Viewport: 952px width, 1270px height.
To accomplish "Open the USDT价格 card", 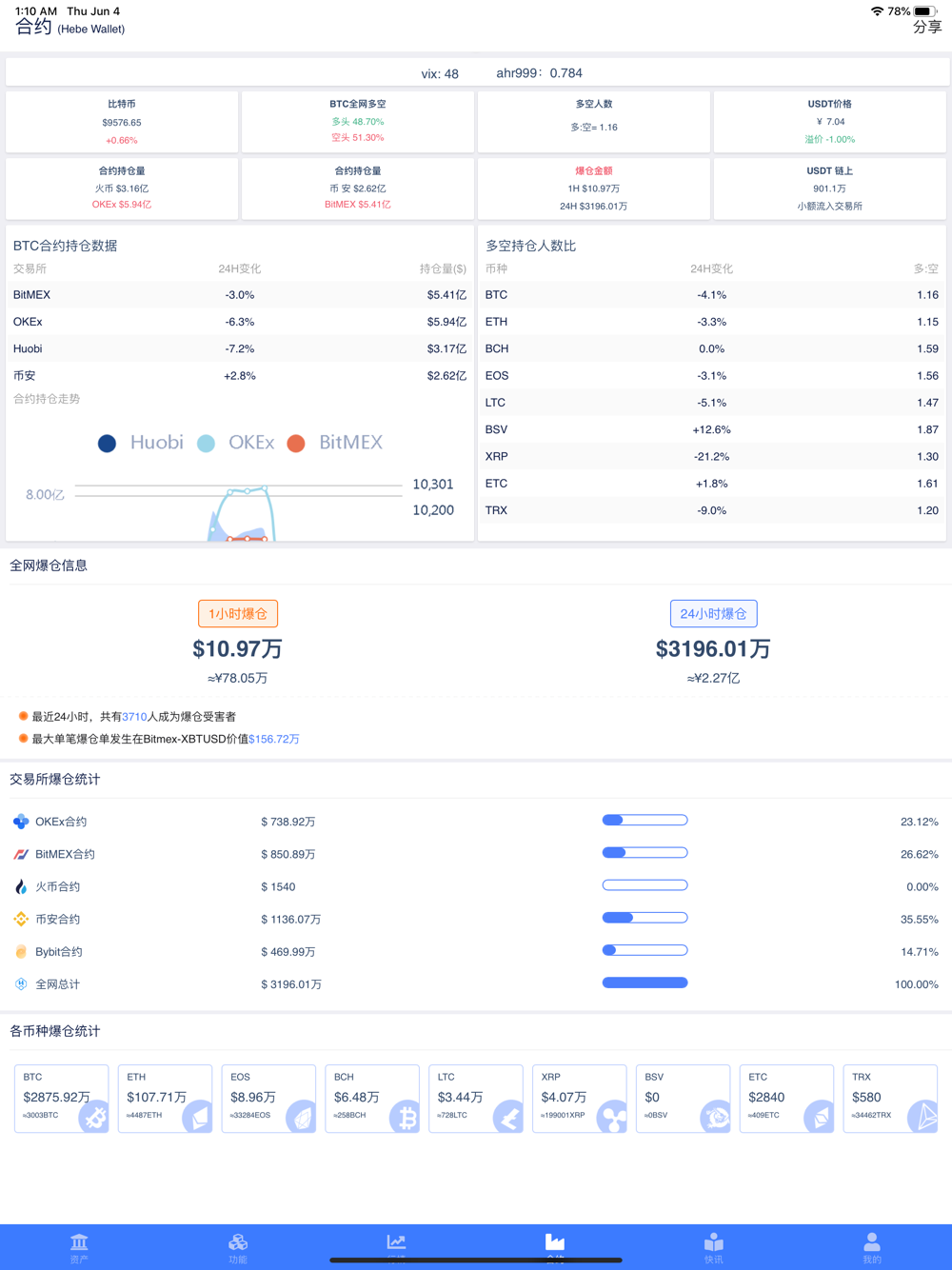I will pos(830,122).
